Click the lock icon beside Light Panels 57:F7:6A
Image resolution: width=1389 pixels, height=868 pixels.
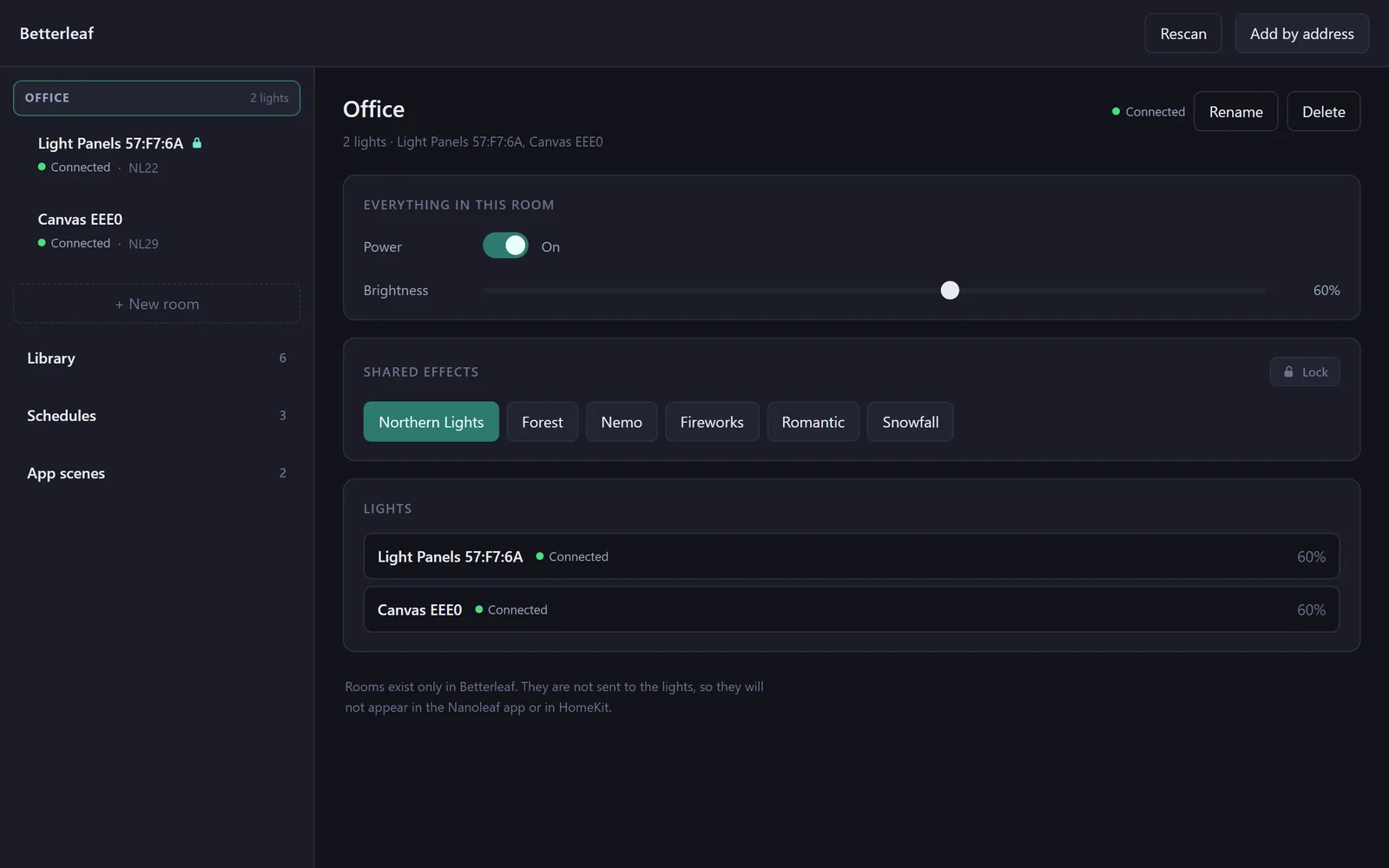[197, 143]
